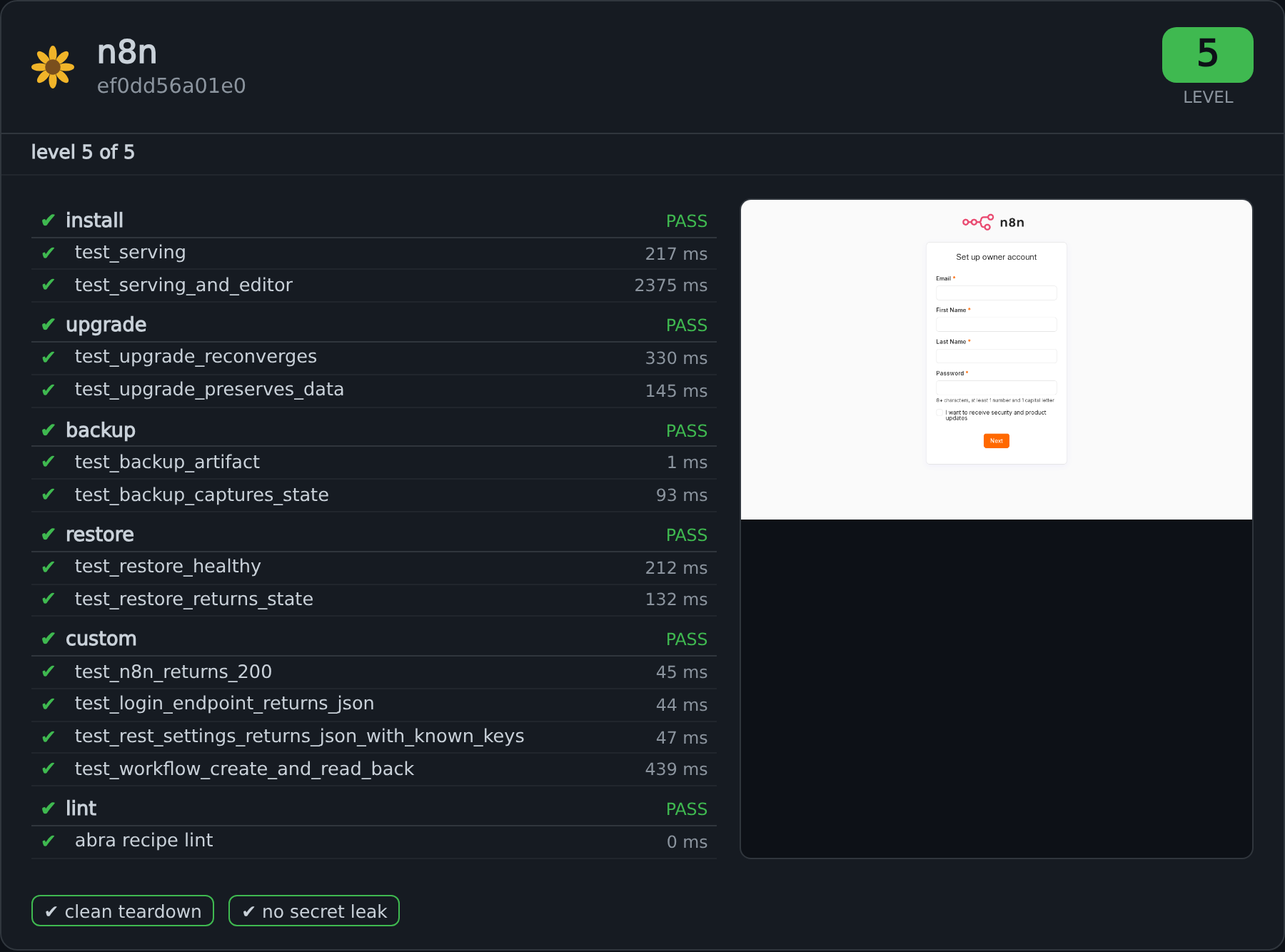Screen dimensions: 1285x952
Task: Click the test_serving test name
Action: pos(130,253)
